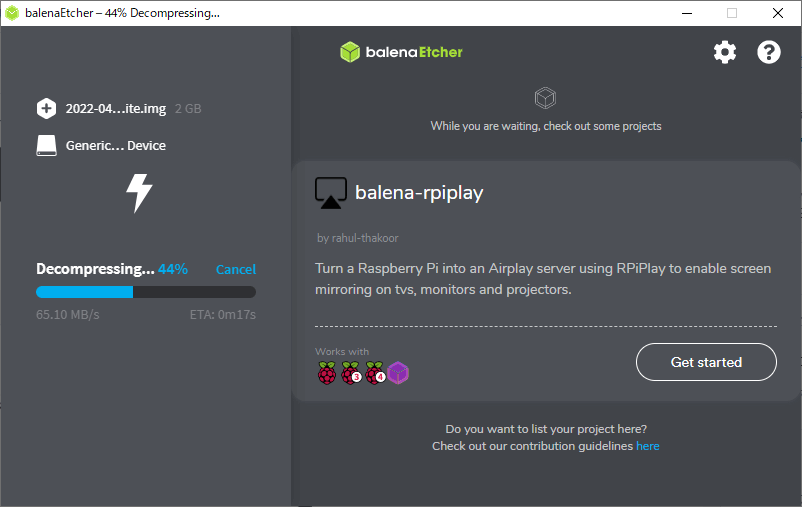Open the settings gear icon
Screen dimensions: 802x507
(x=725, y=52)
